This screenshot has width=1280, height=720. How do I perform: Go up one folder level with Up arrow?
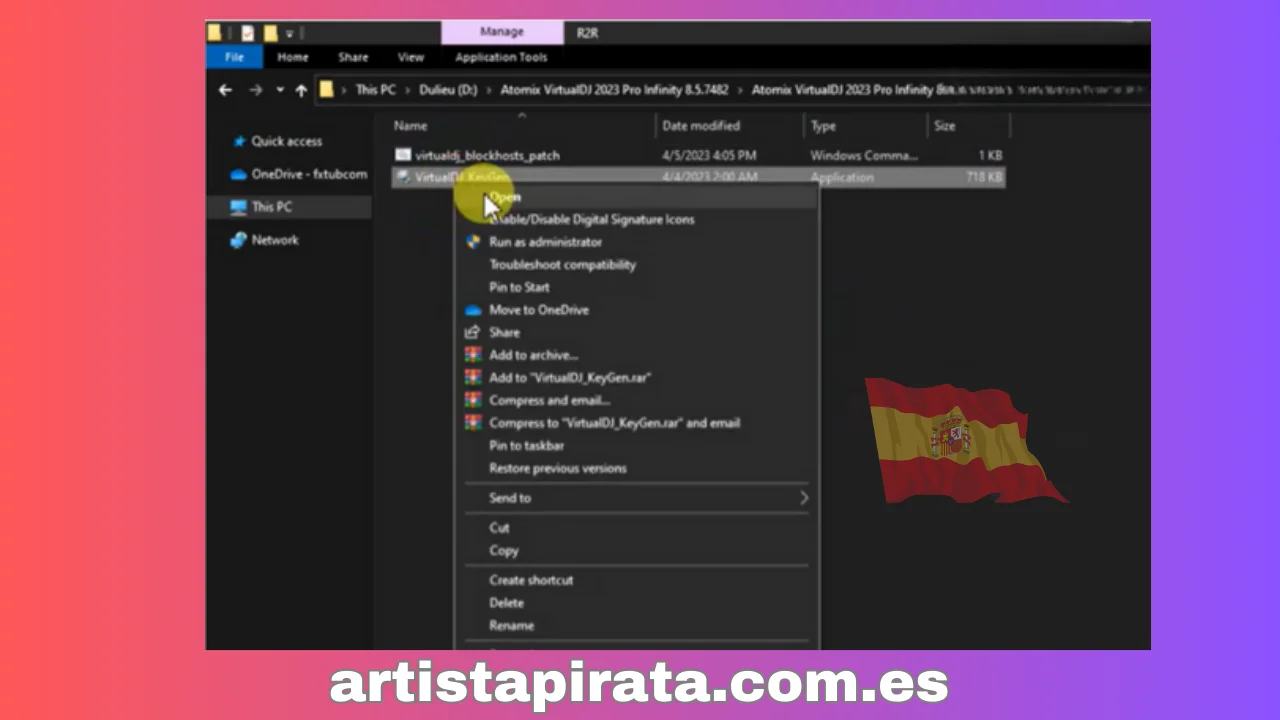(301, 90)
